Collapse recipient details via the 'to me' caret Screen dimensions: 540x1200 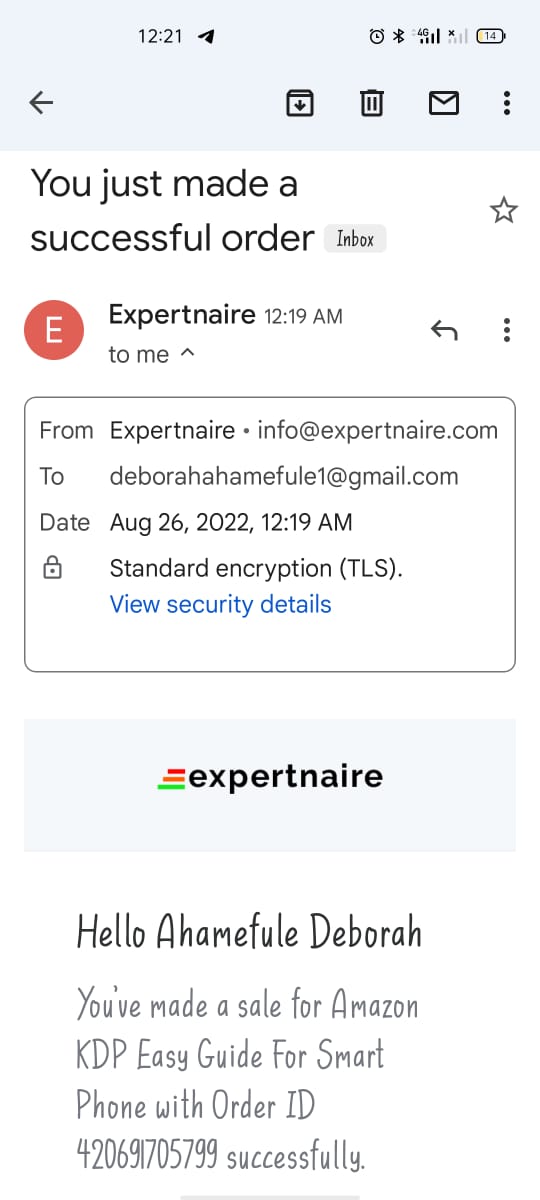186,354
